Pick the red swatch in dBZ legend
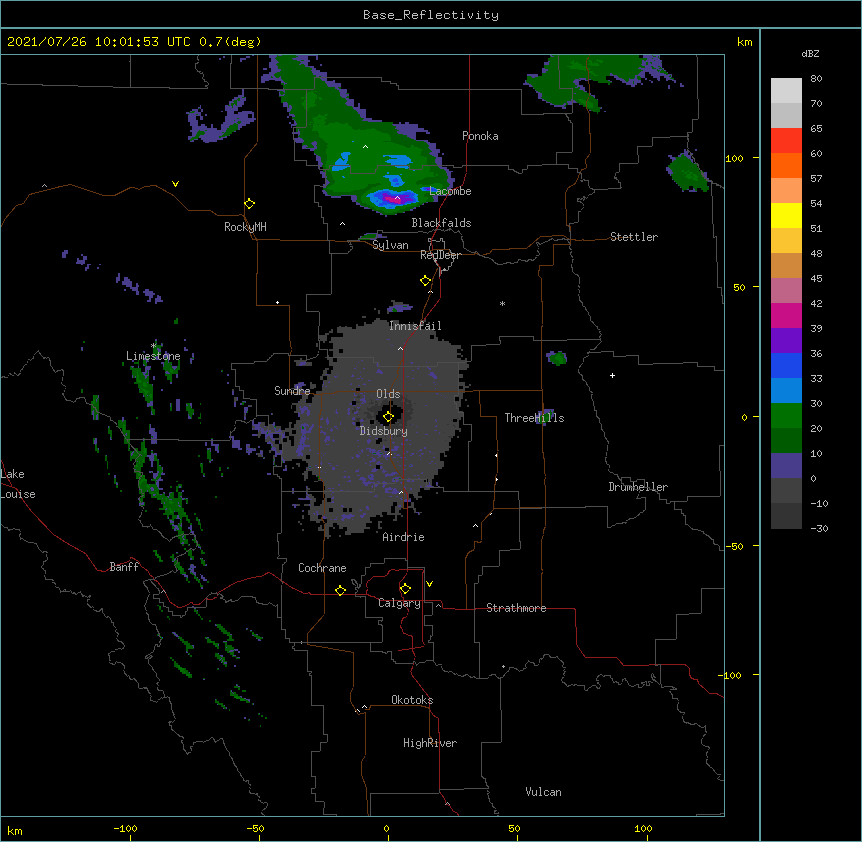The height and width of the screenshot is (842, 862). [x=786, y=140]
